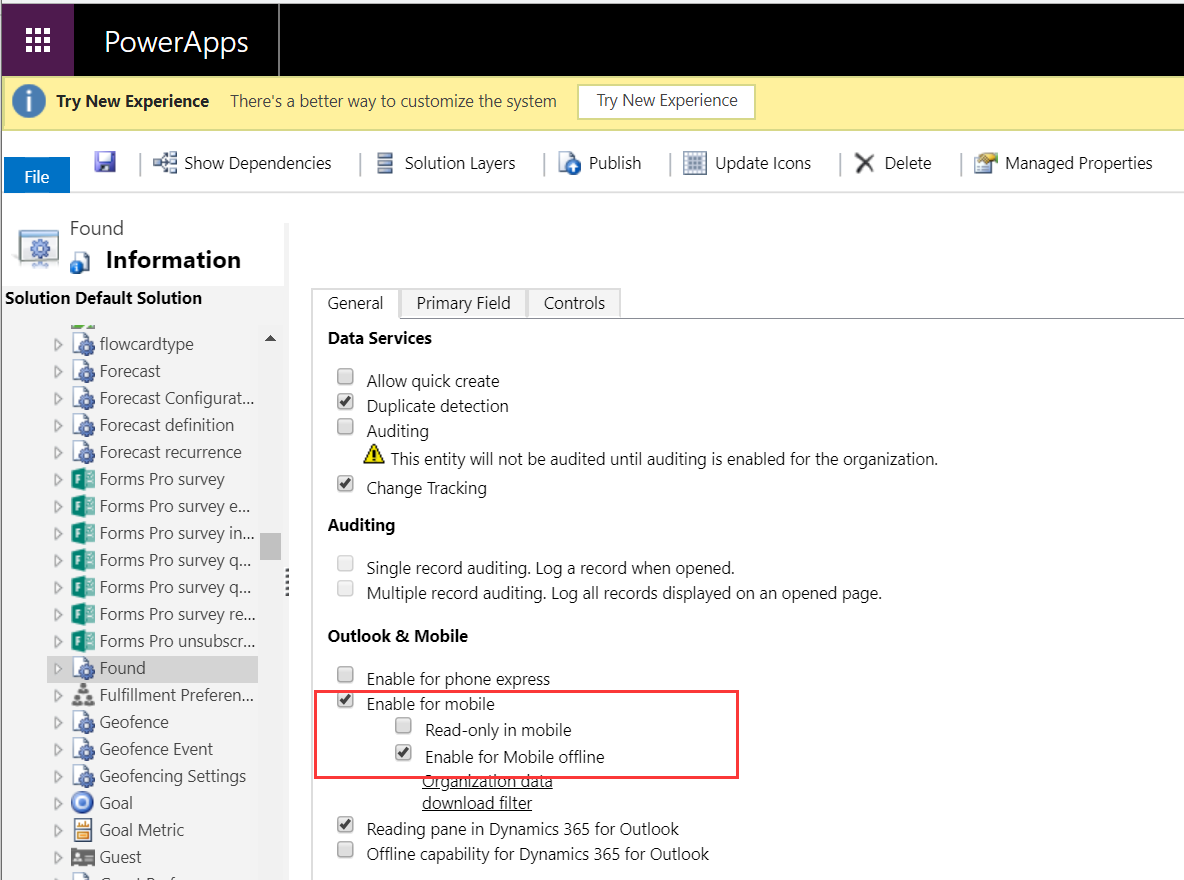Toggle Enable for mobile checkbox

tap(345, 699)
